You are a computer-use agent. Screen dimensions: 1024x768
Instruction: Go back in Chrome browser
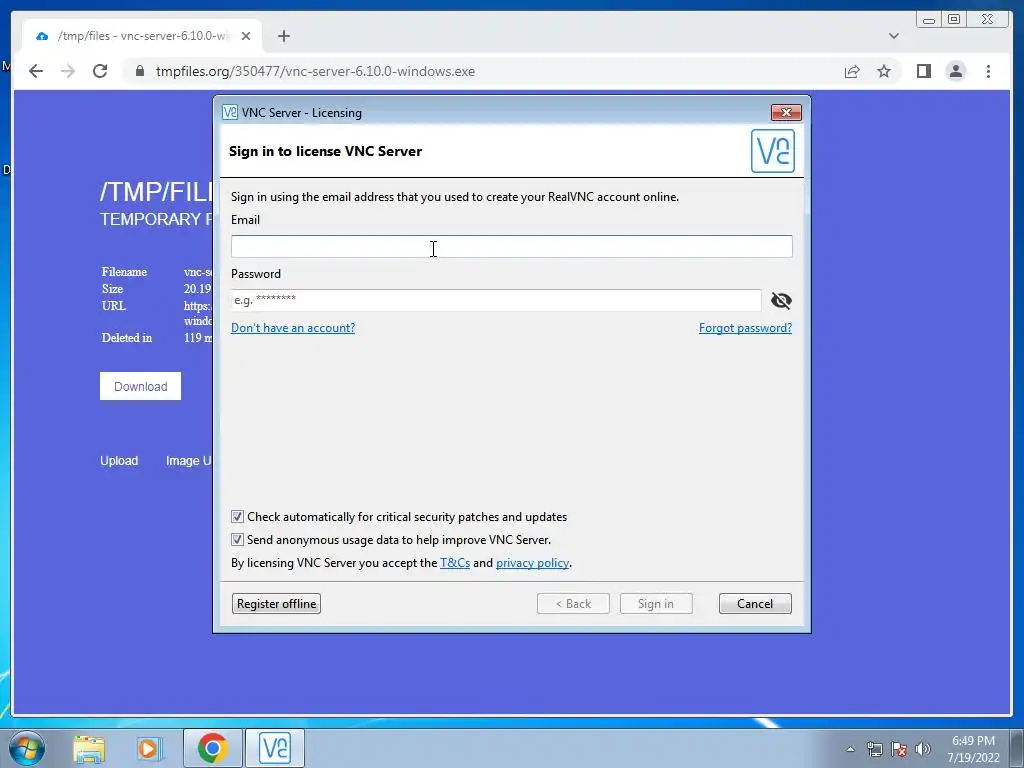point(36,71)
